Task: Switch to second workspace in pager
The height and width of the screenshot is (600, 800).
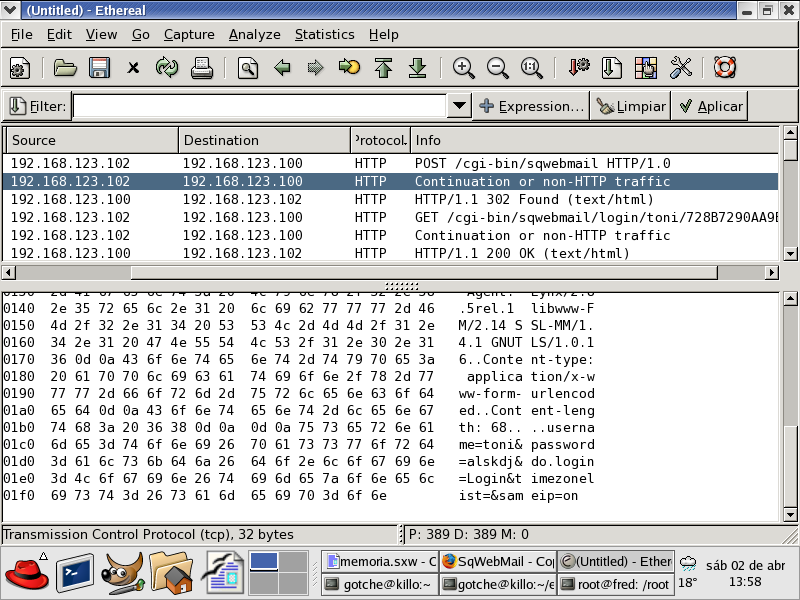Action: [x=293, y=562]
